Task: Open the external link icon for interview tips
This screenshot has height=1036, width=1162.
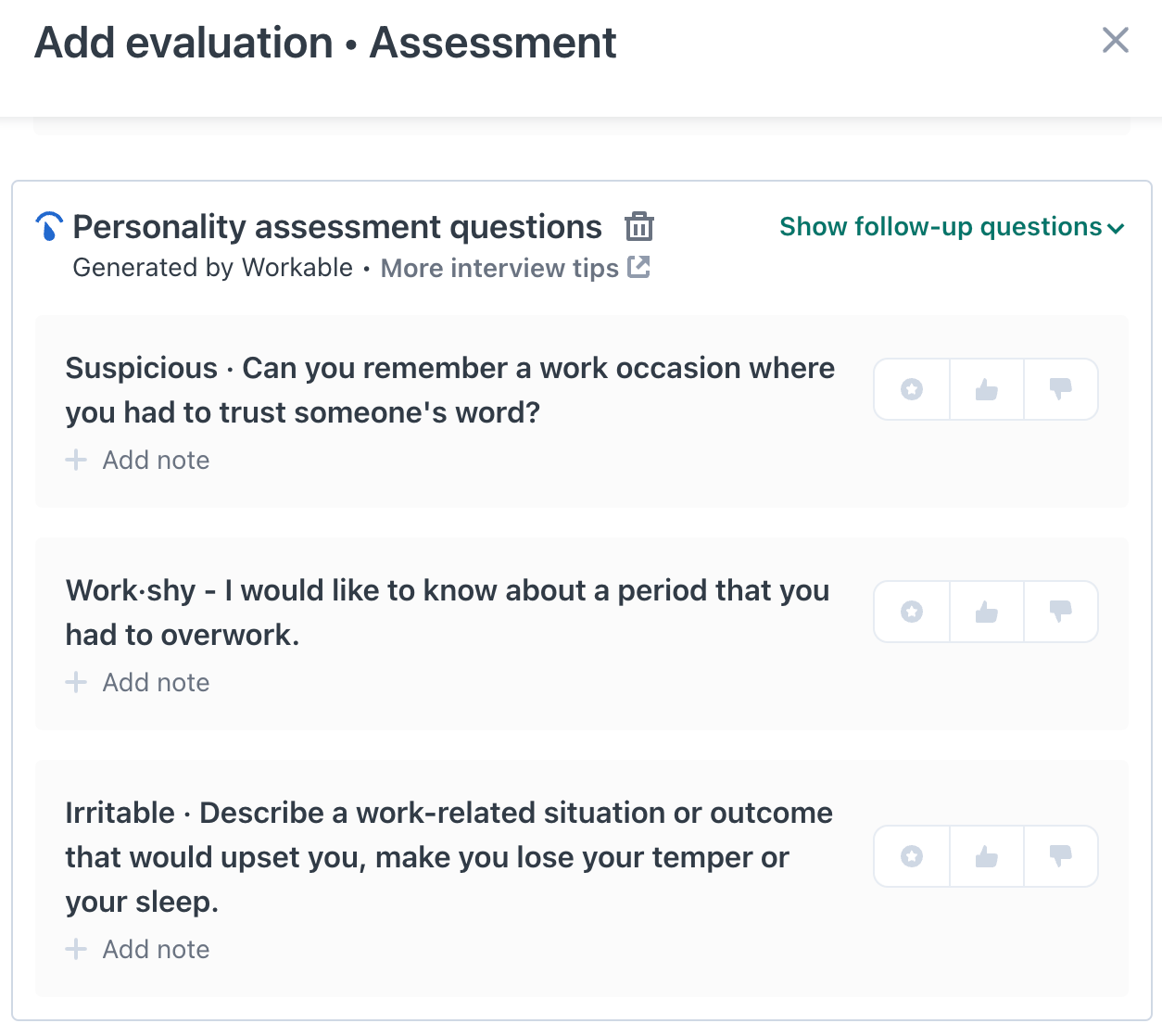Action: point(638,267)
